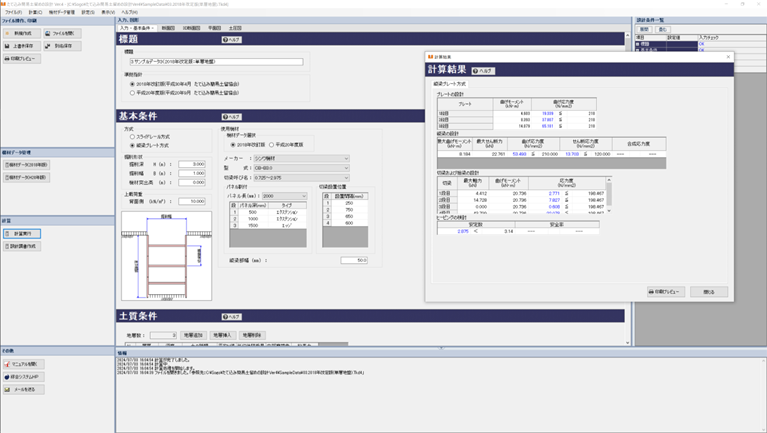Click the 掘削幅 B input field
Viewport: 767px width, 433px height.
[192, 173]
